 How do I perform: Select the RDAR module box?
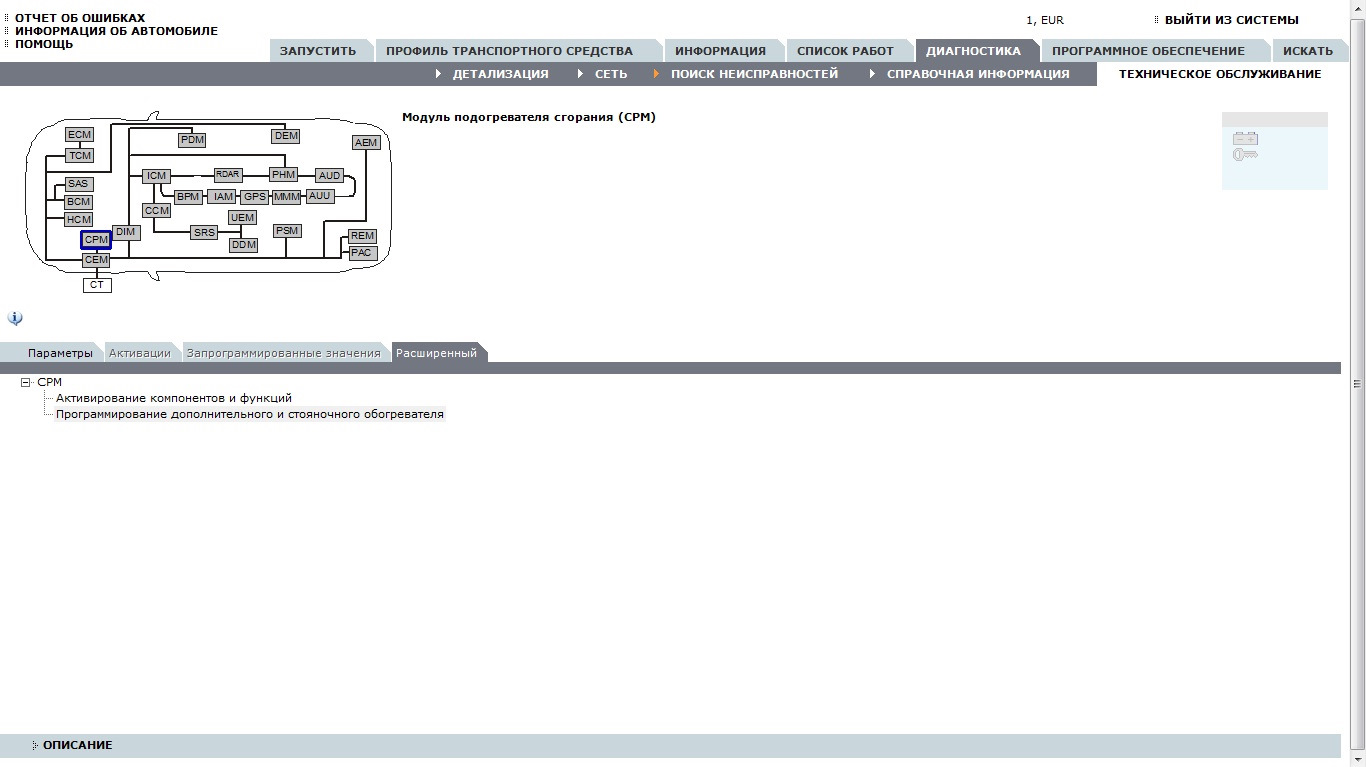(228, 175)
